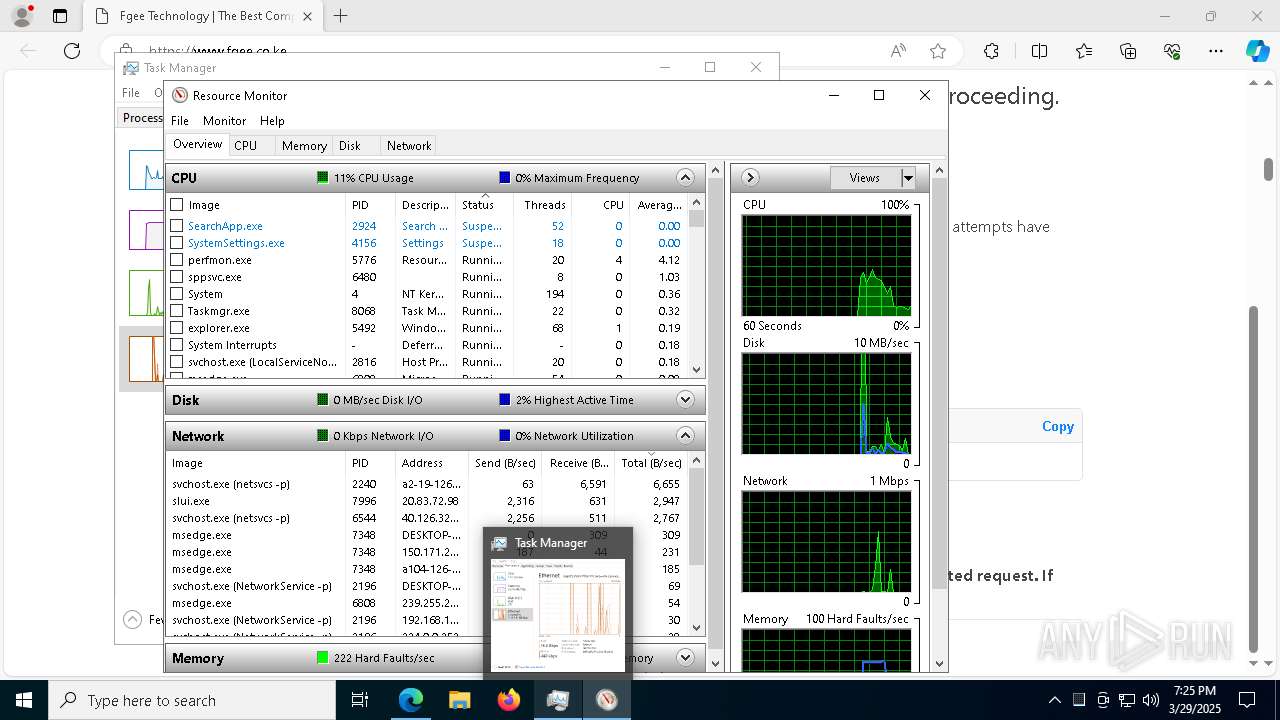This screenshot has width=1280, height=720.
Task: Open the Windows Start menu
Action: tap(24, 700)
